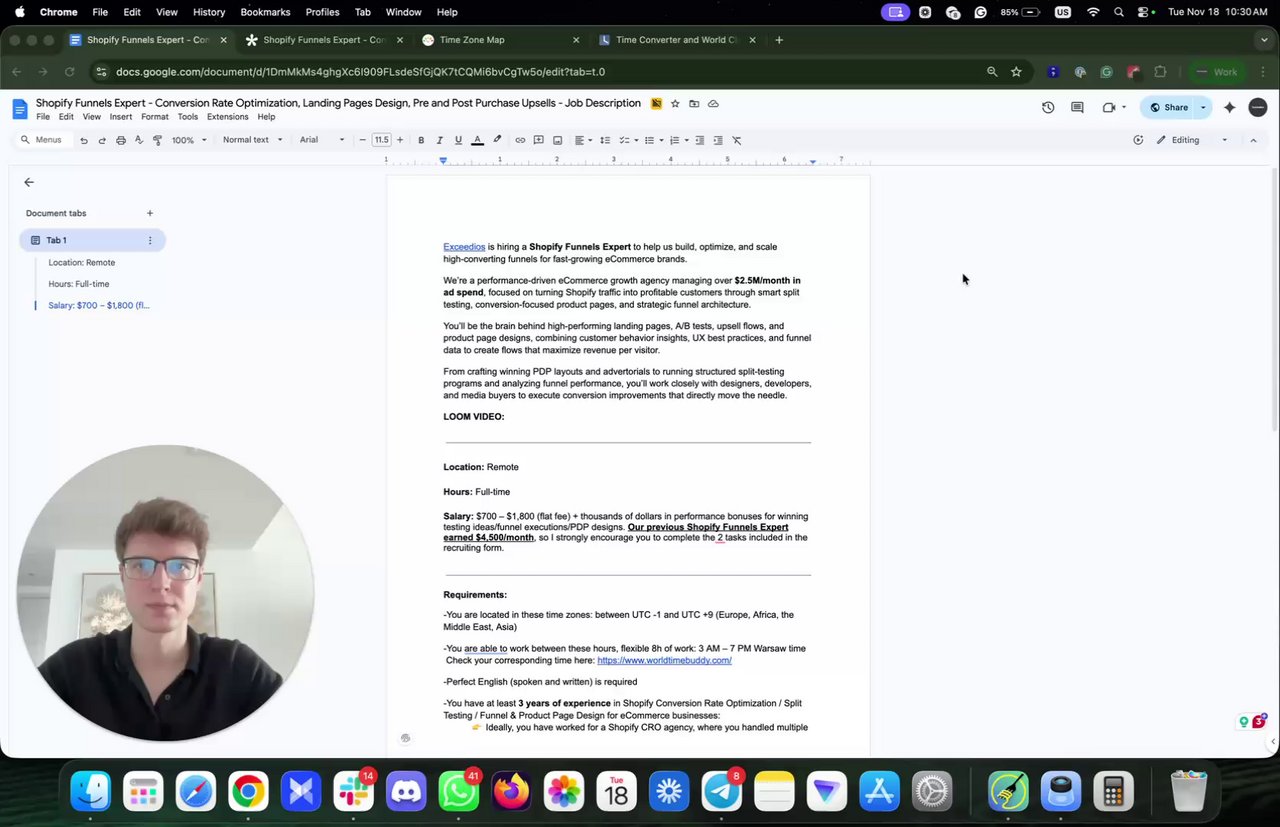
Task: Open the Tools menu in Docs
Action: click(x=188, y=117)
